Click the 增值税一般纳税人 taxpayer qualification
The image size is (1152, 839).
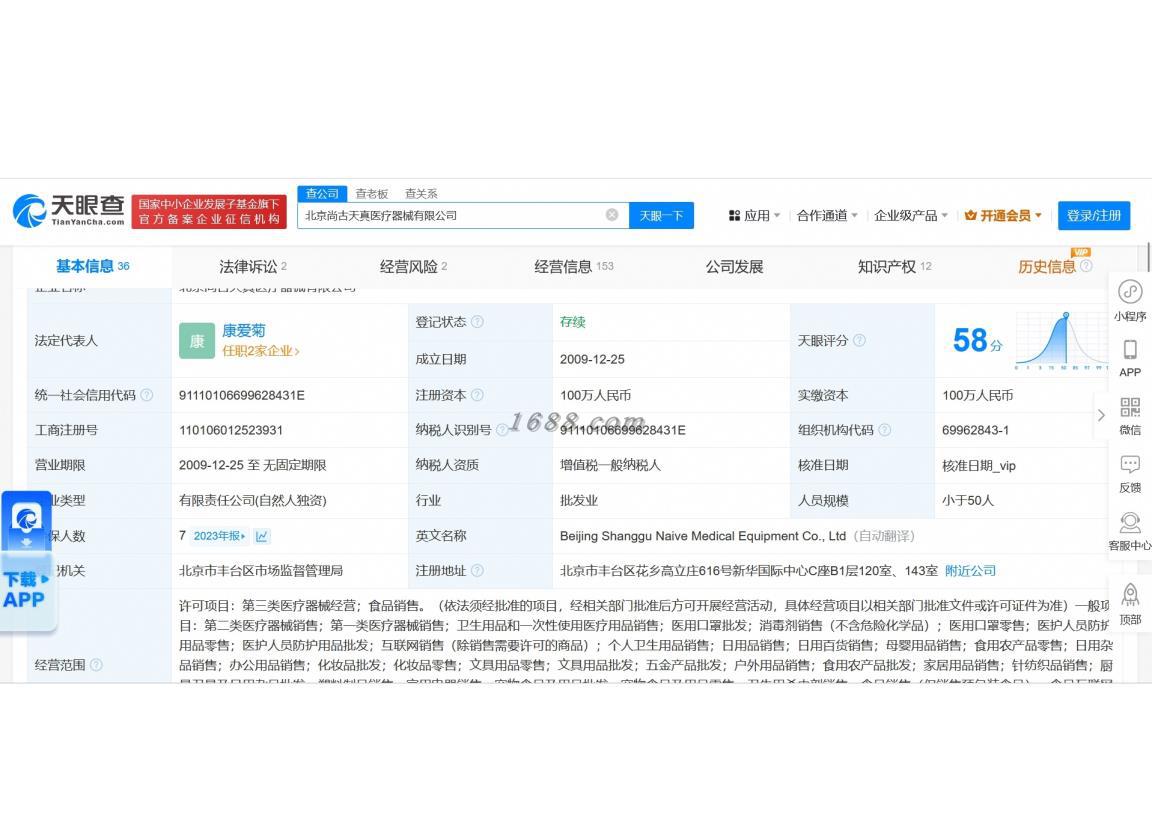click(x=611, y=465)
